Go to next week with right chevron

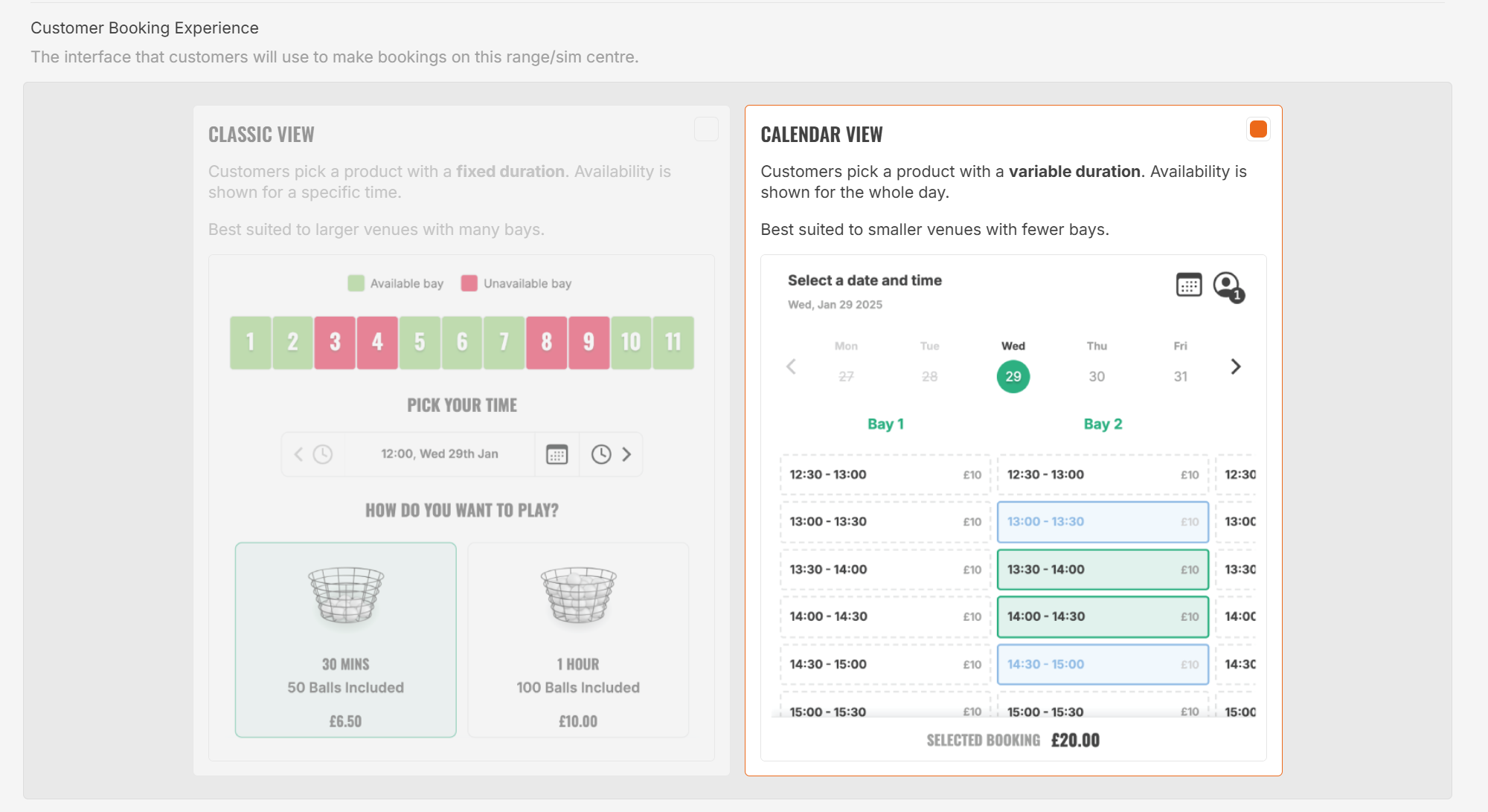pyautogui.click(x=1236, y=367)
